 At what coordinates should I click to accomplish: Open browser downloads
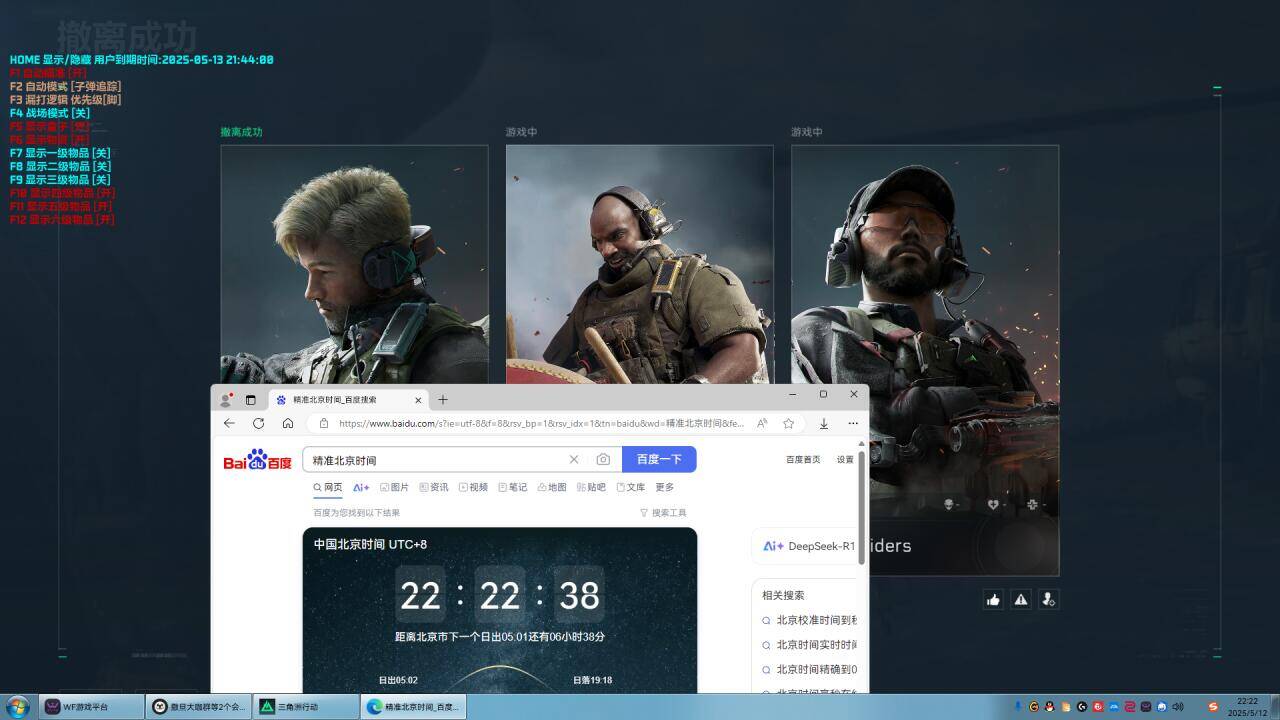[824, 423]
